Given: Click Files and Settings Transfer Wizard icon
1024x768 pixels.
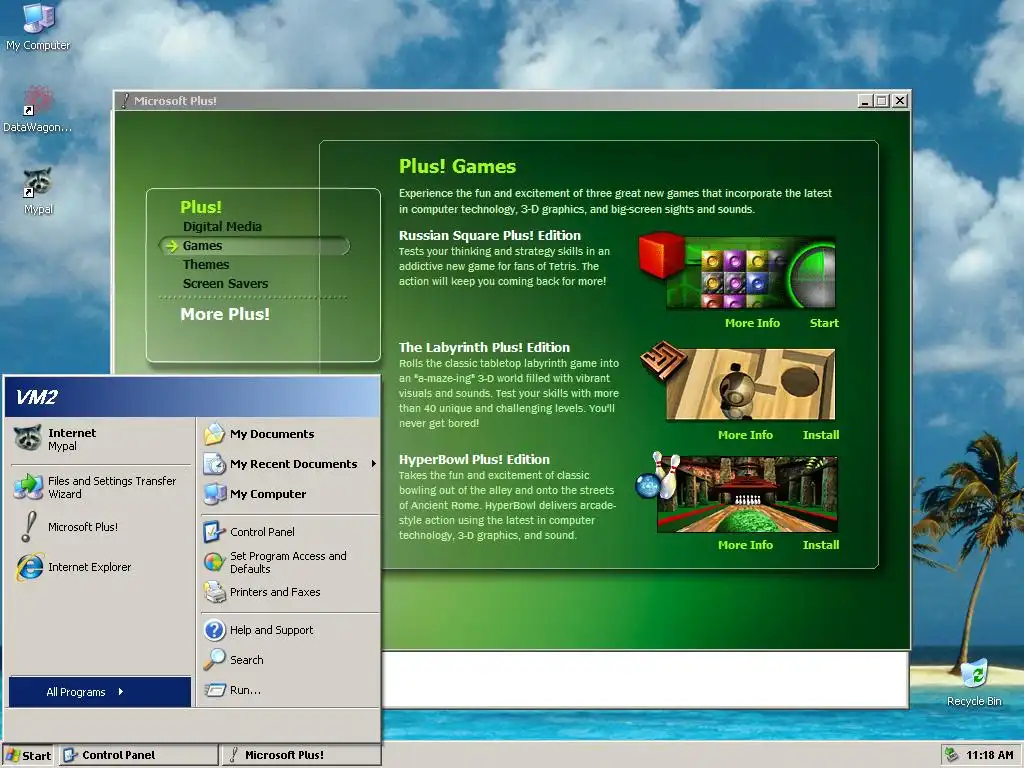Looking at the screenshot, I should coord(28,487).
